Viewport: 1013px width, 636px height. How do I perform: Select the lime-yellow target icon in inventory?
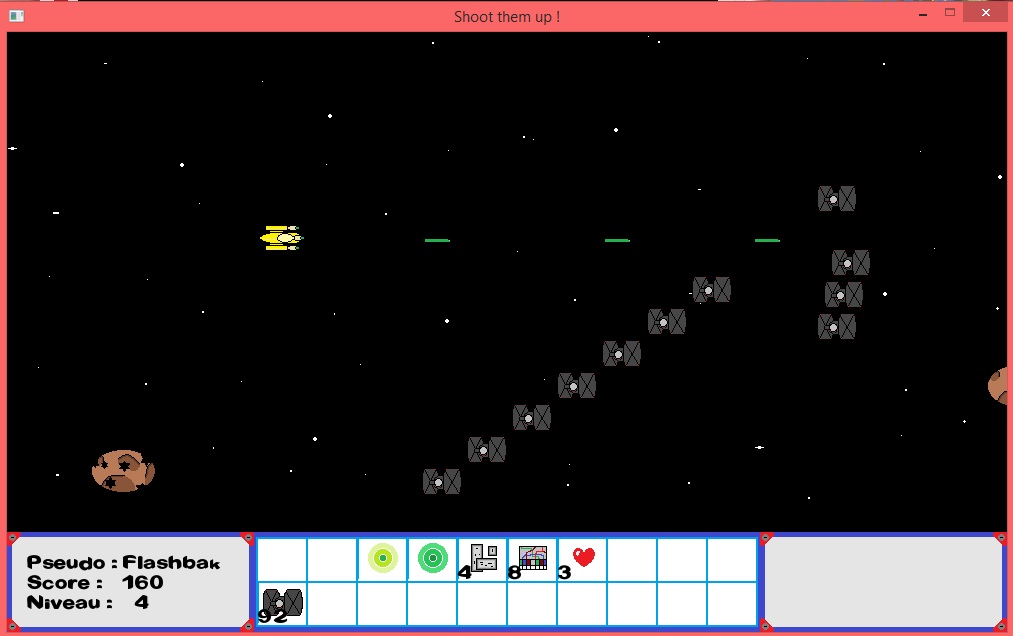(382, 558)
